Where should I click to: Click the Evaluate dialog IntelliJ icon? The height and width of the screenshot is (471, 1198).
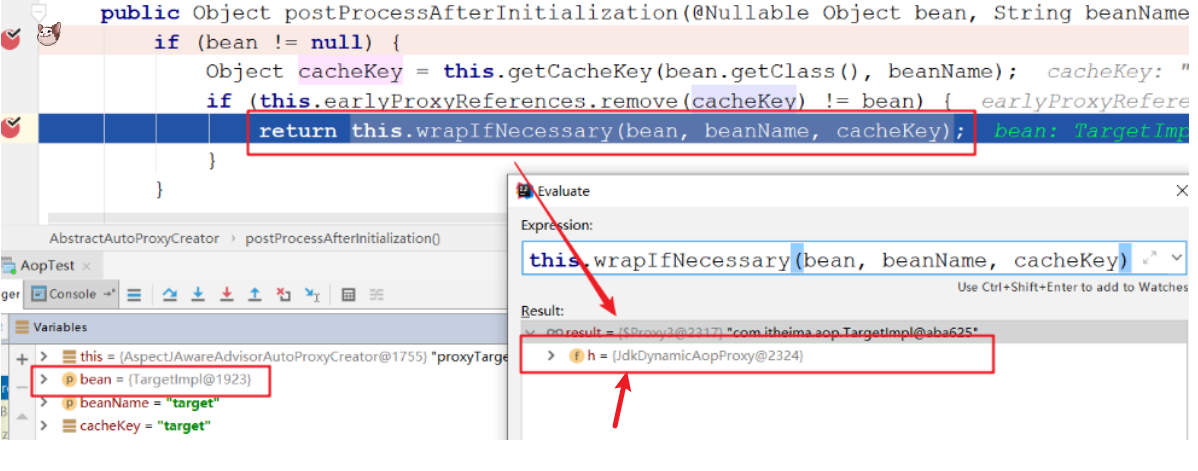525,191
